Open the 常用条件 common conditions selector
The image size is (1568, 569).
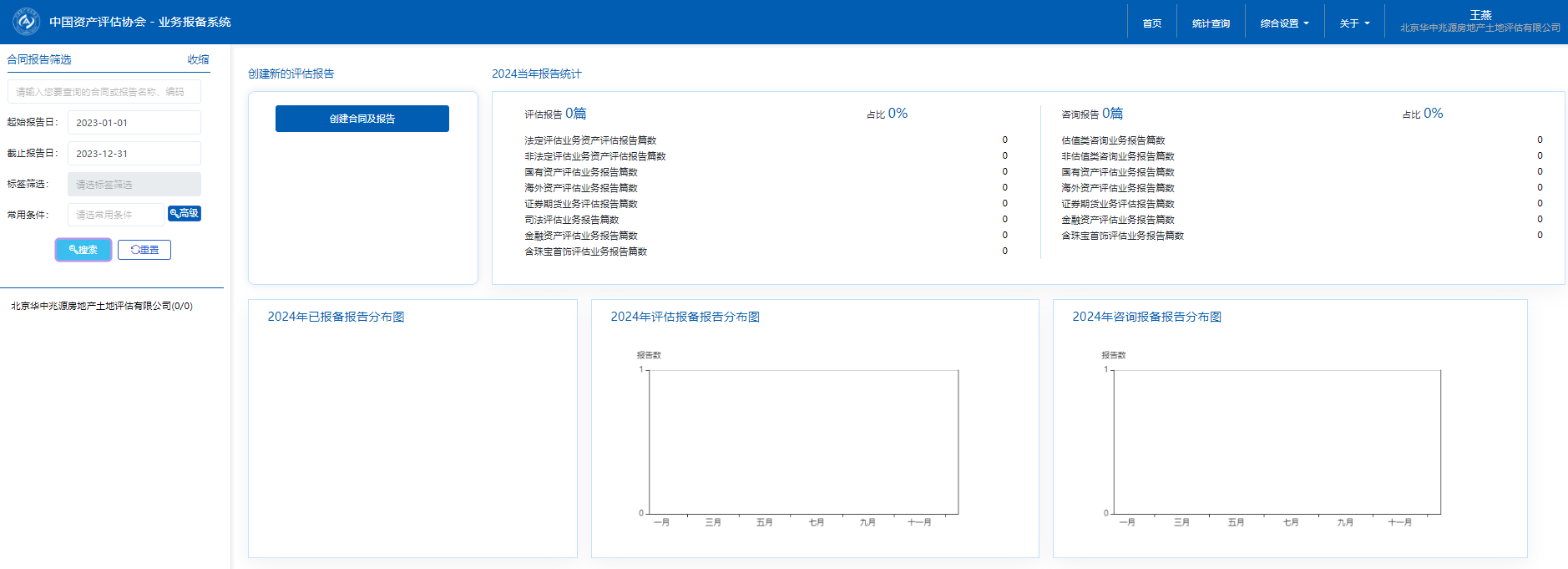point(115,215)
